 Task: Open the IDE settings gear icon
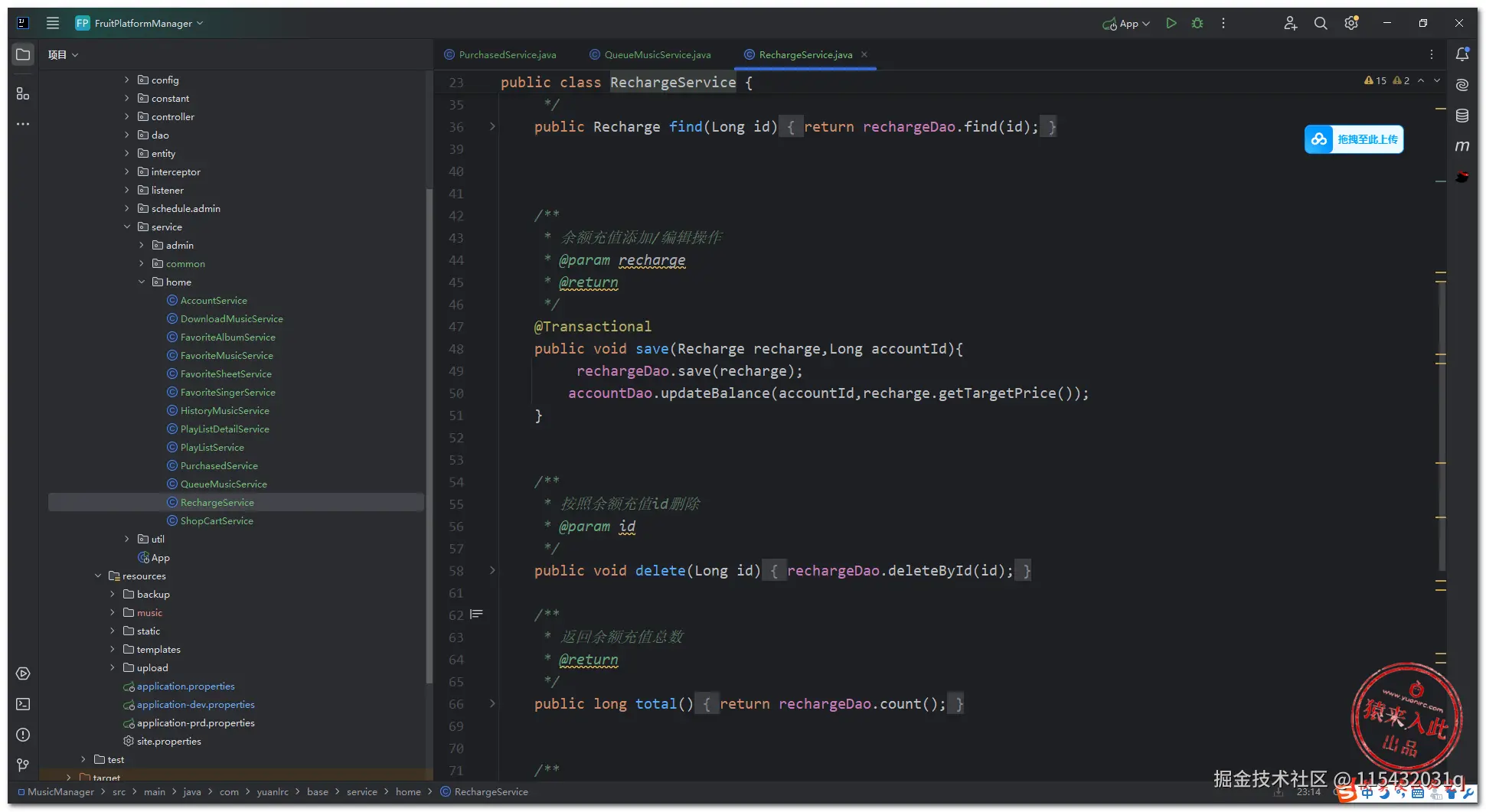[1351, 24]
